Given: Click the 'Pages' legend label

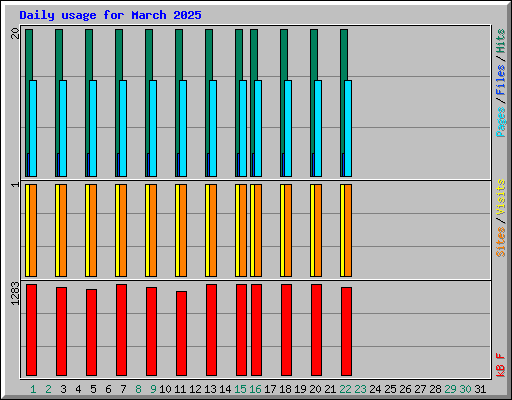Looking at the screenshot, I should (x=500, y=122).
